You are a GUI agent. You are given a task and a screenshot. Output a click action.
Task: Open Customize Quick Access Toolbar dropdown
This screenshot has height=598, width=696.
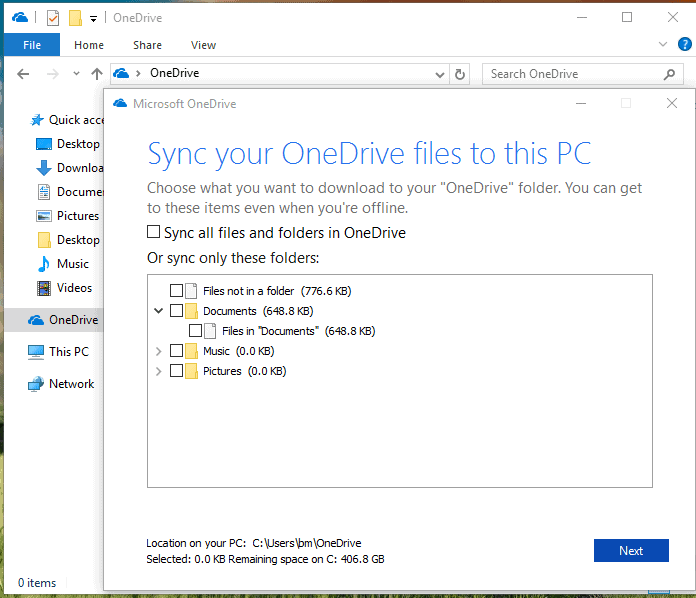point(93,19)
